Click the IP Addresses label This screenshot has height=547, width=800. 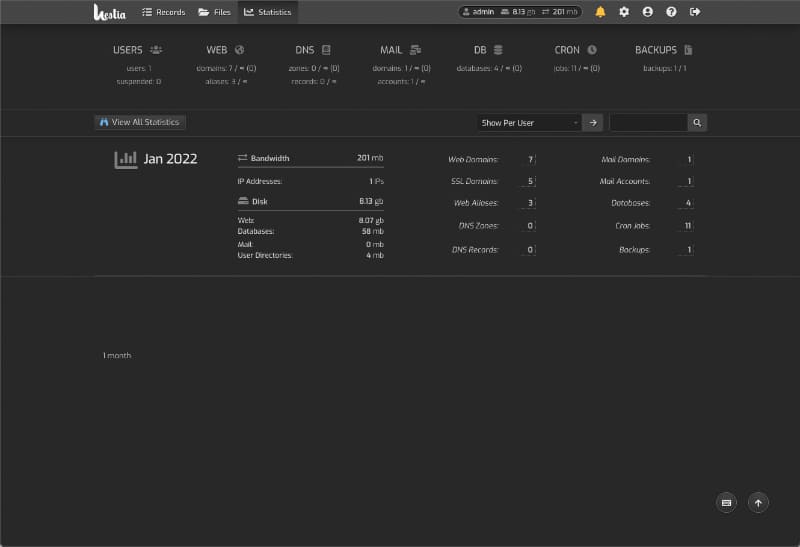tap(260, 181)
